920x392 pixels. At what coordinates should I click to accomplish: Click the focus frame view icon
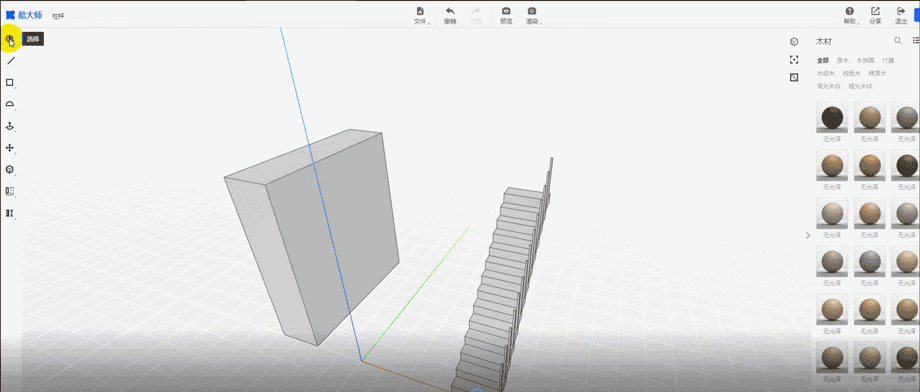pyautogui.click(x=794, y=60)
